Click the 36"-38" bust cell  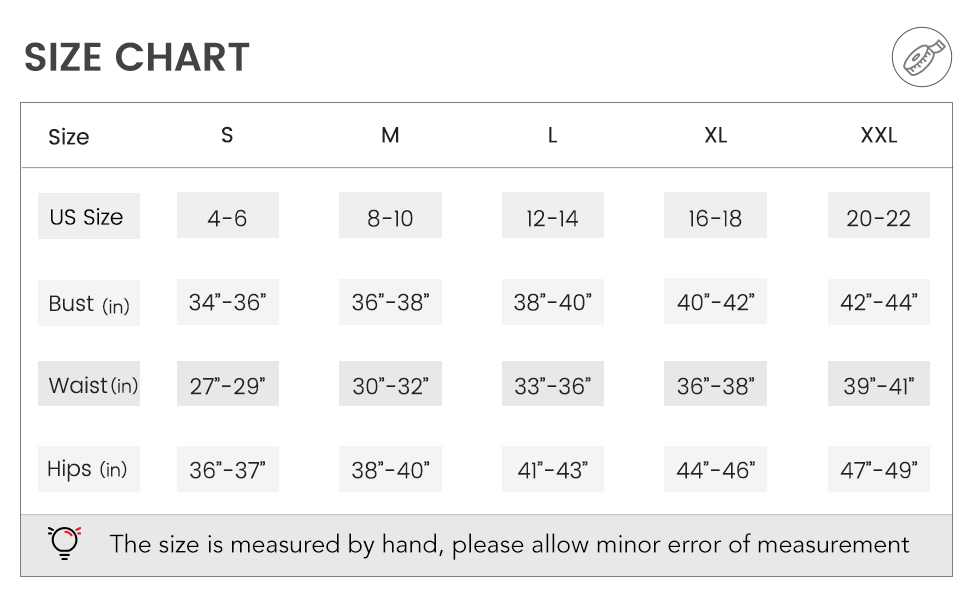point(390,302)
